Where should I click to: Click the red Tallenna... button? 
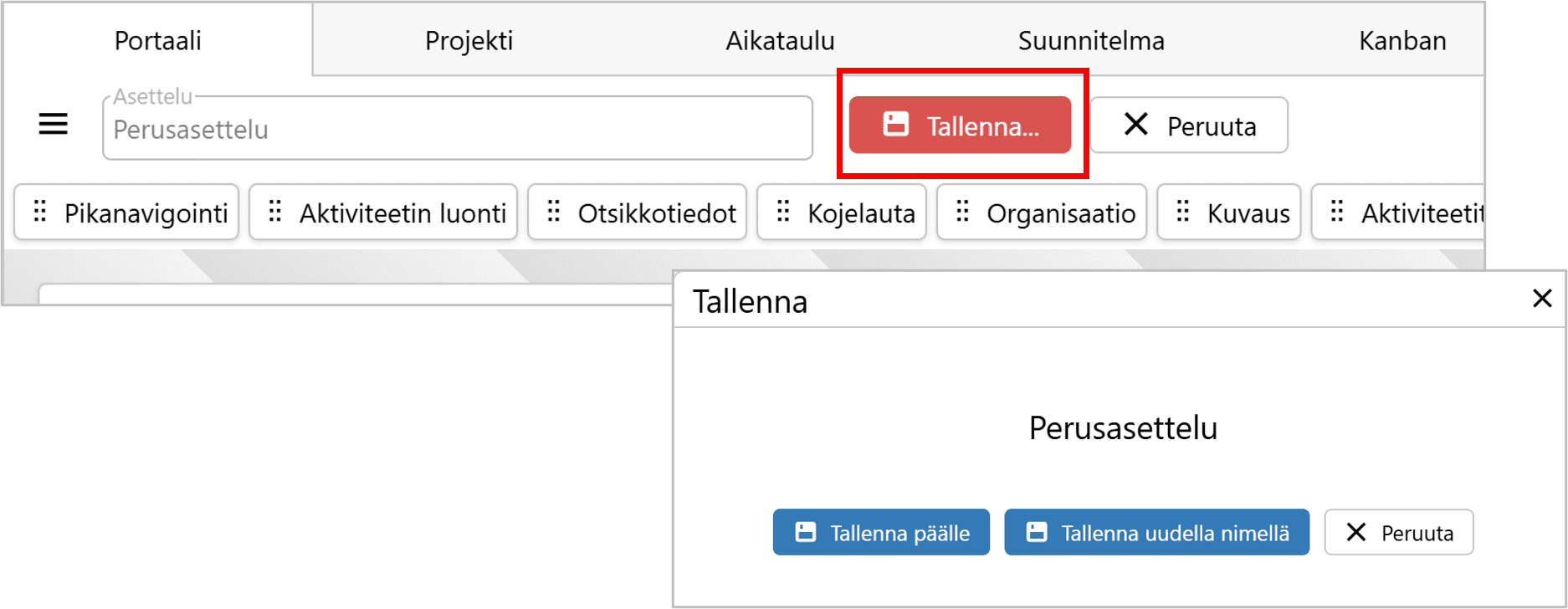[x=960, y=125]
